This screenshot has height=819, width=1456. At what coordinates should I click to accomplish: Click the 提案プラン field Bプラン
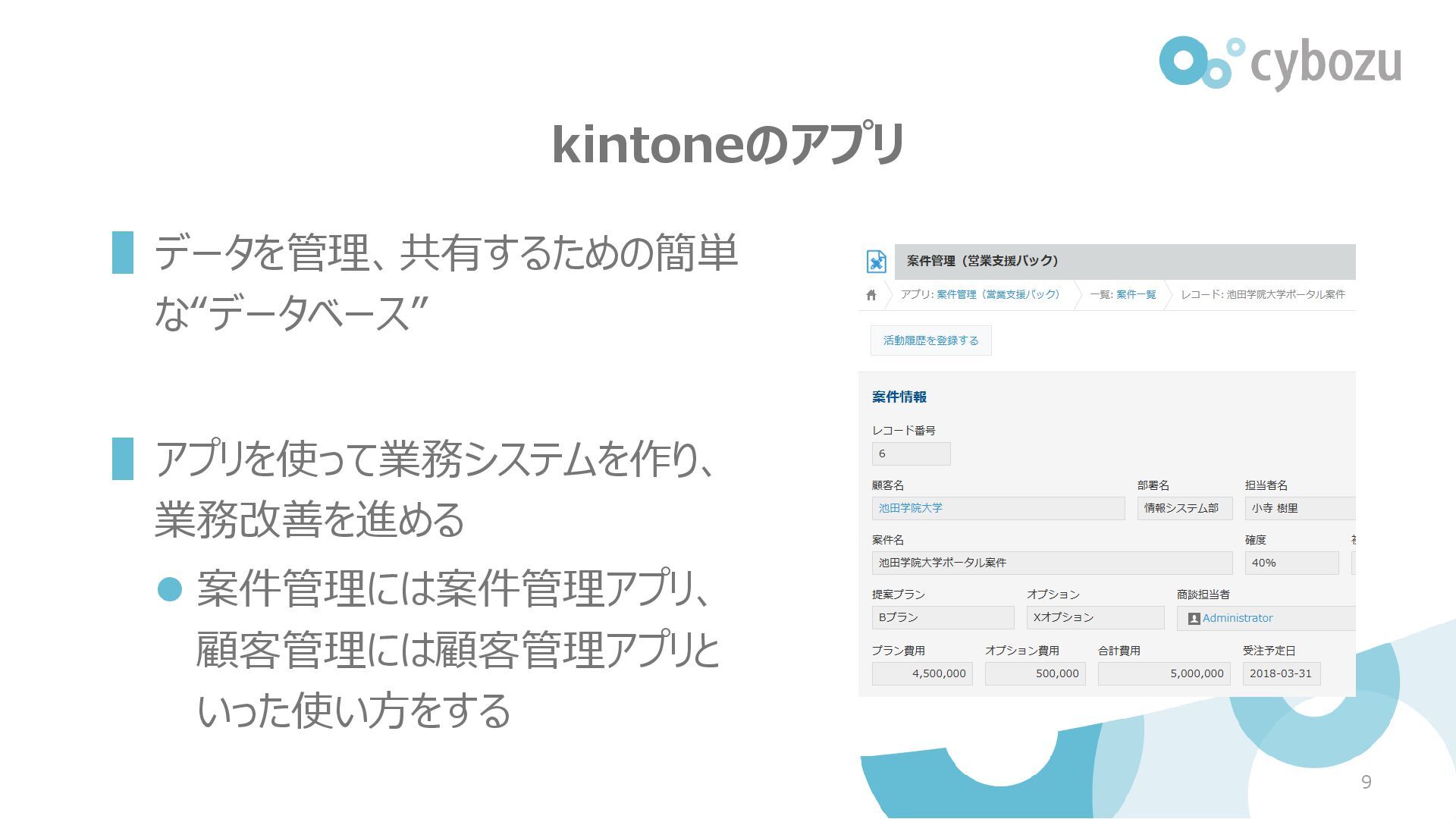pyautogui.click(x=942, y=617)
